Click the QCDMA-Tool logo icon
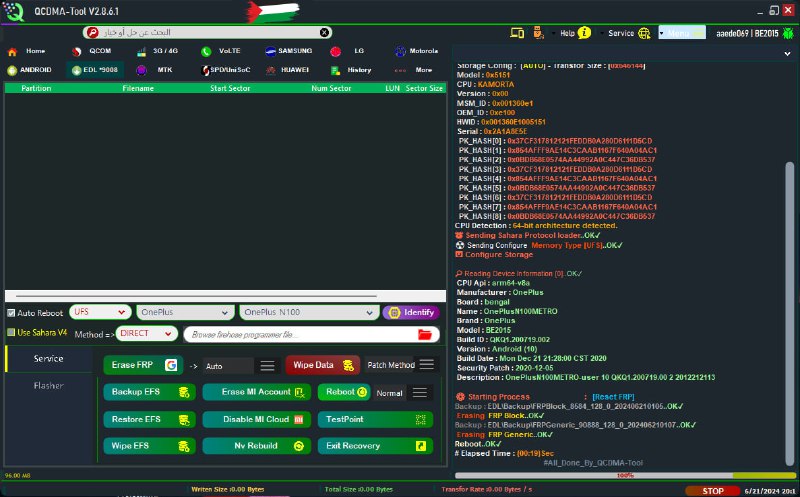The width and height of the screenshot is (800, 497). [13, 11]
